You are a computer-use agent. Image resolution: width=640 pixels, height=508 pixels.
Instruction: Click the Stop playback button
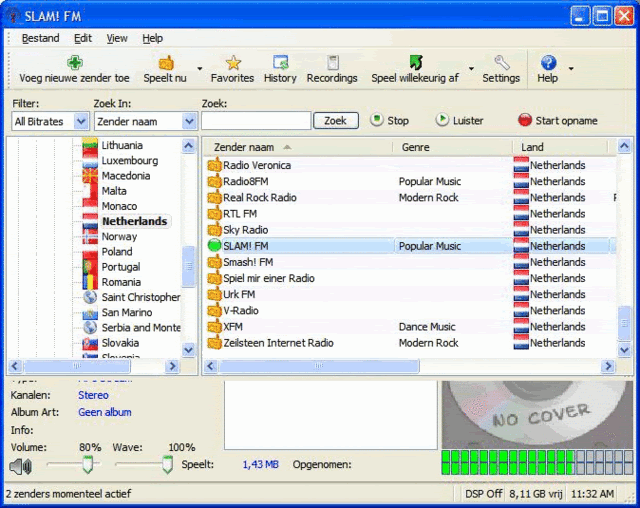tap(389, 120)
